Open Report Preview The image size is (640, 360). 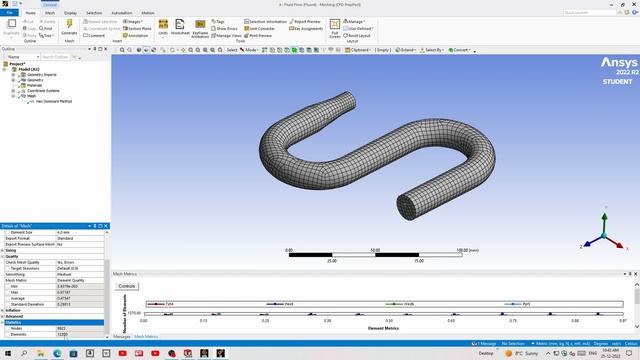pyautogui.click(x=305, y=21)
